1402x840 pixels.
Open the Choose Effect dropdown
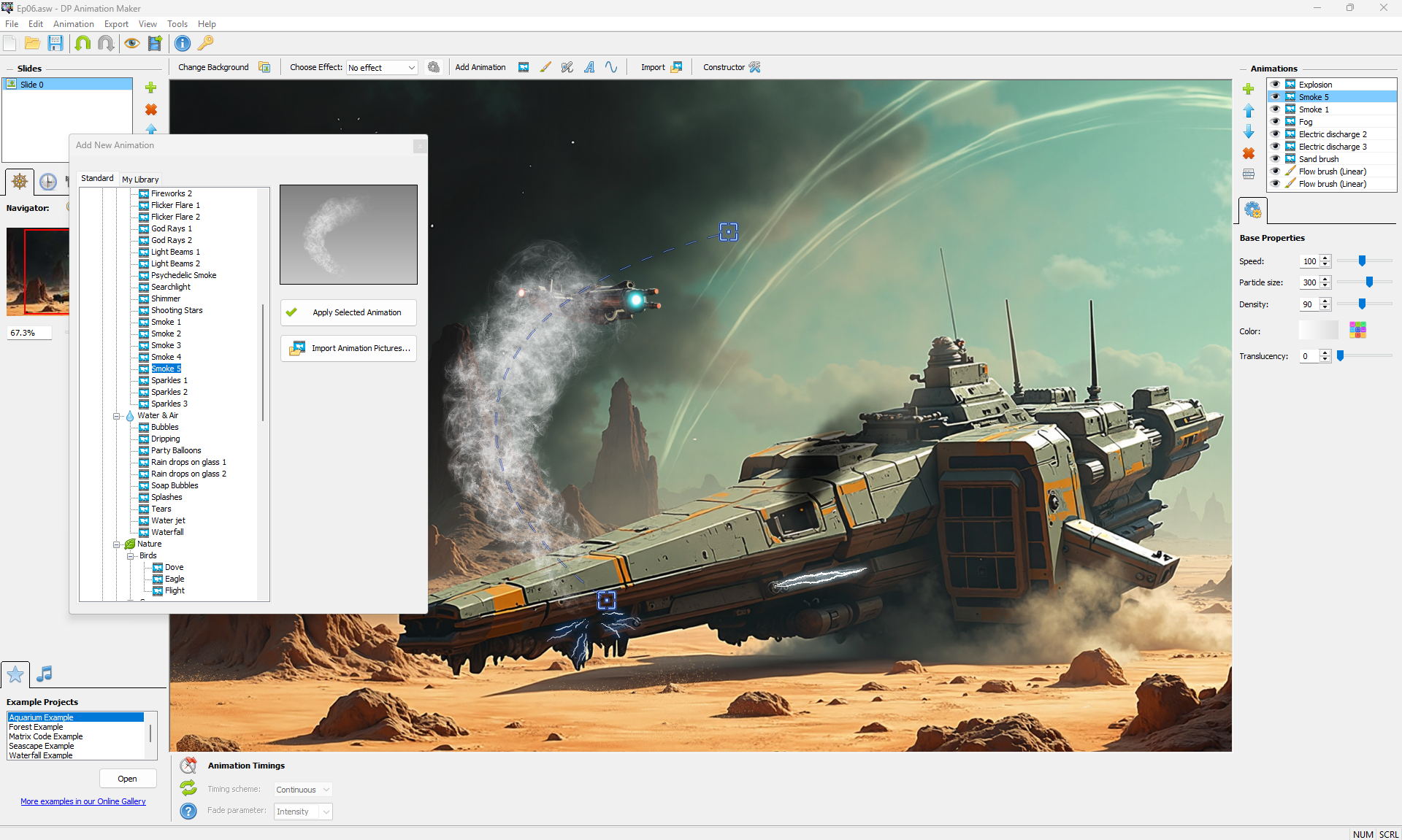pos(382,68)
